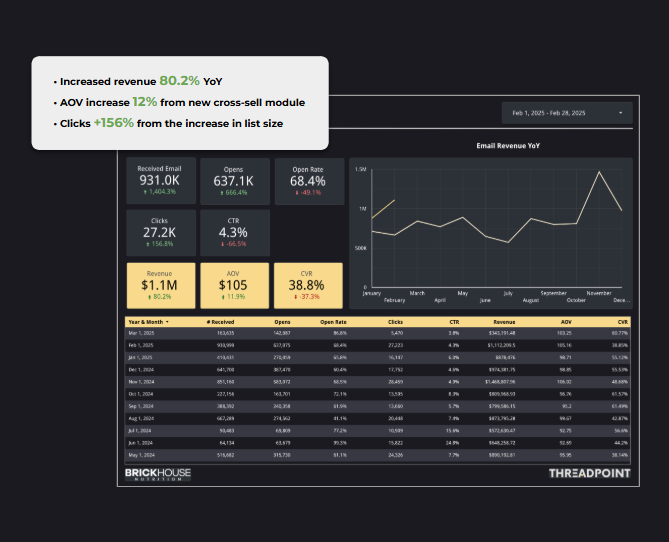The width and height of the screenshot is (669, 542).
Task: Open the date range dropdown
Action: pyautogui.click(x=567, y=113)
